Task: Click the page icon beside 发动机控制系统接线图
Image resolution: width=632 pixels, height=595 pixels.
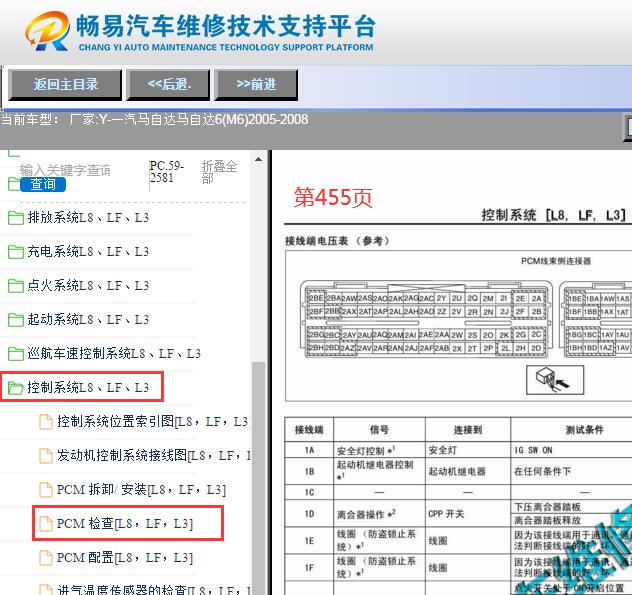Action: click(x=46, y=456)
